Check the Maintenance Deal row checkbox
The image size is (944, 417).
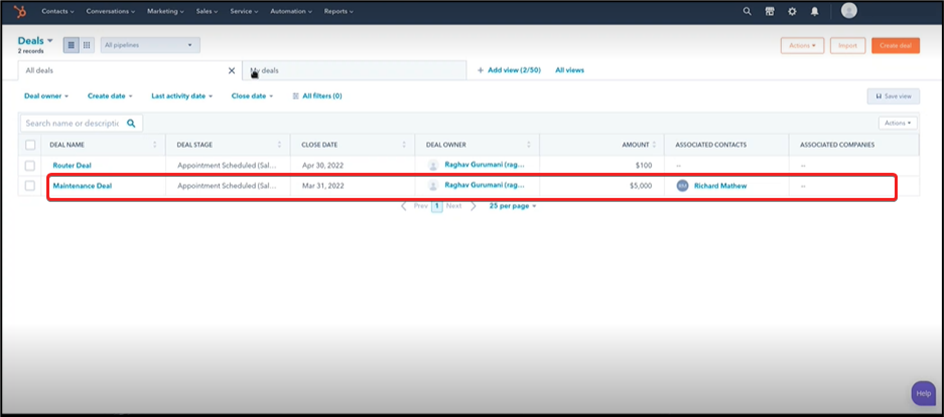(30, 186)
